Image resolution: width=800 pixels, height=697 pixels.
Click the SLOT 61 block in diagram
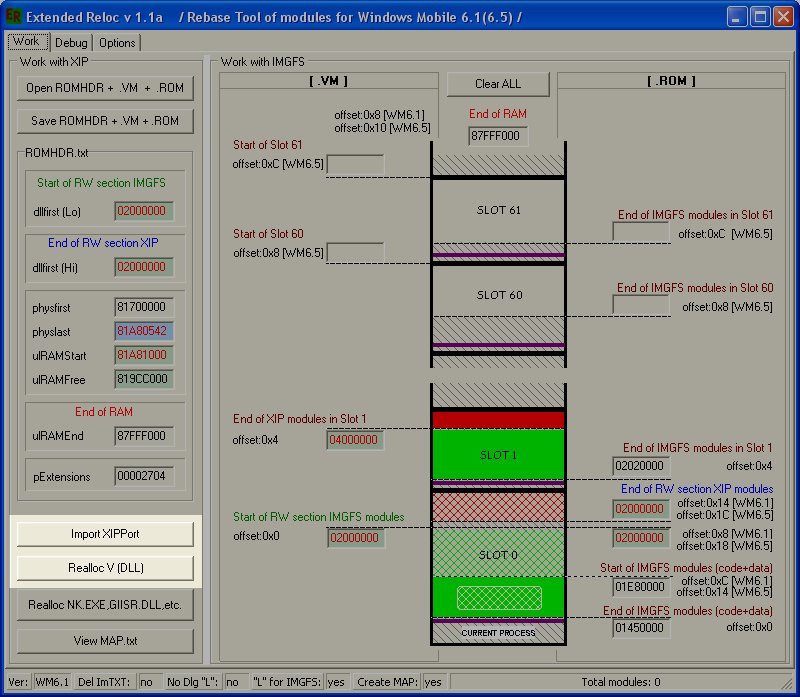498,210
